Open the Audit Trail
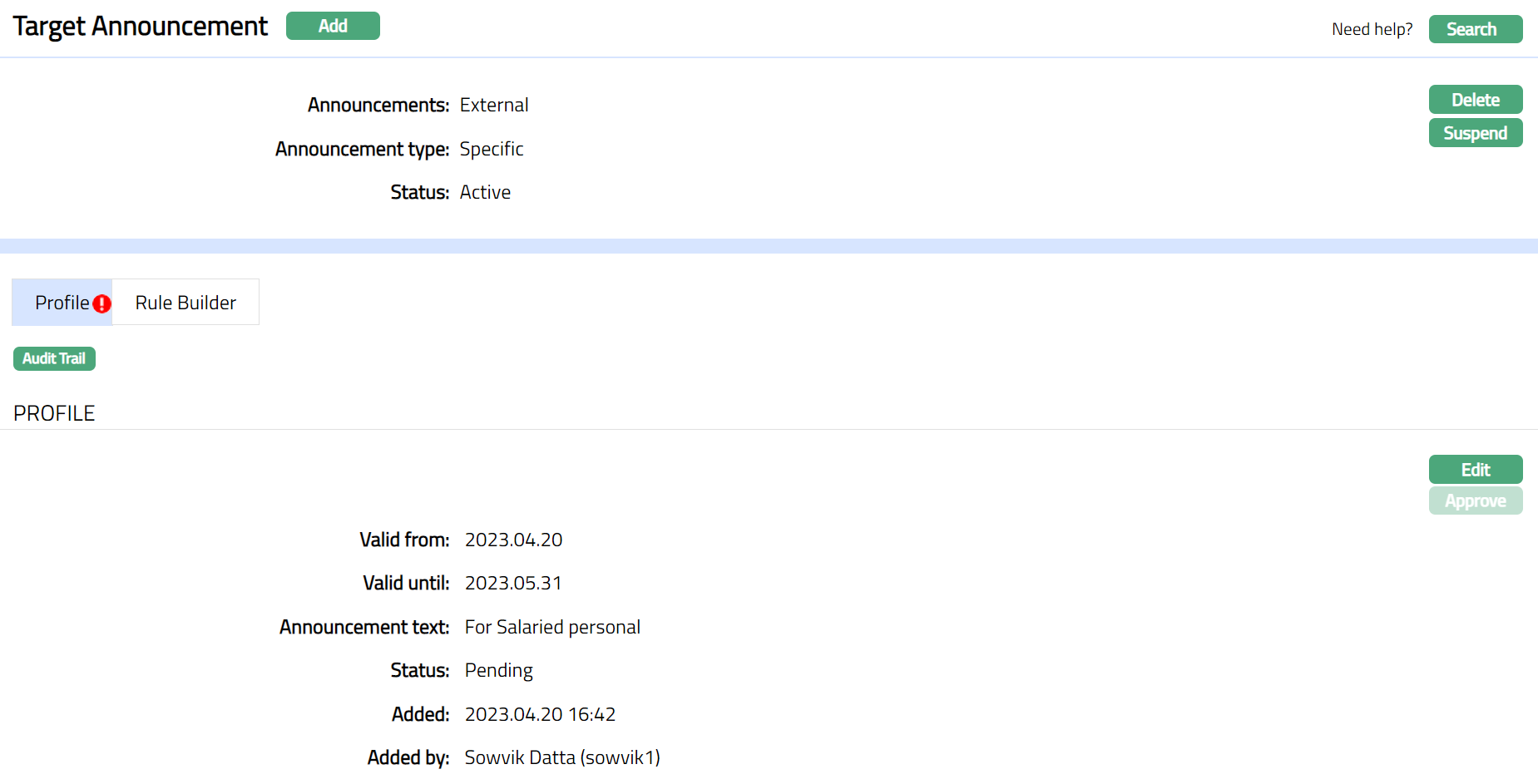This screenshot has width=1538, height=784. coord(54,358)
